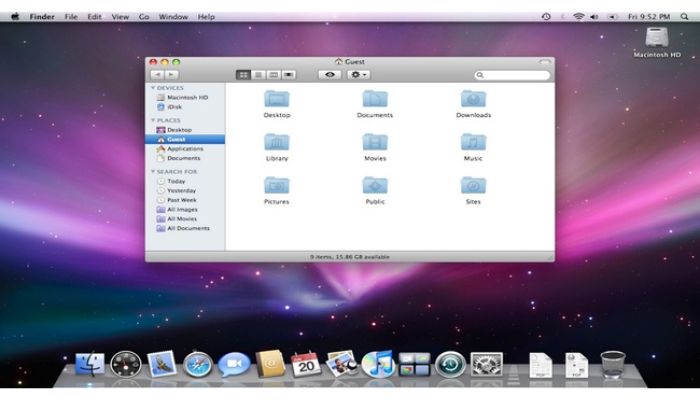The height and width of the screenshot is (400, 700).
Task: Open the File menu
Action: (x=71, y=17)
